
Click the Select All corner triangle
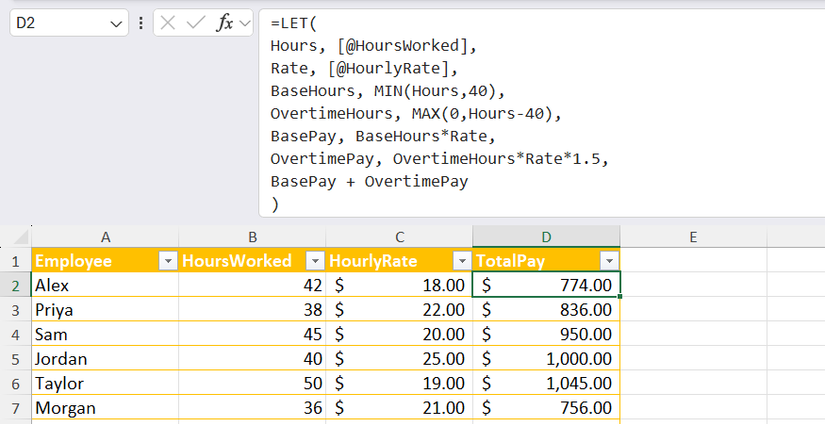tap(21, 237)
